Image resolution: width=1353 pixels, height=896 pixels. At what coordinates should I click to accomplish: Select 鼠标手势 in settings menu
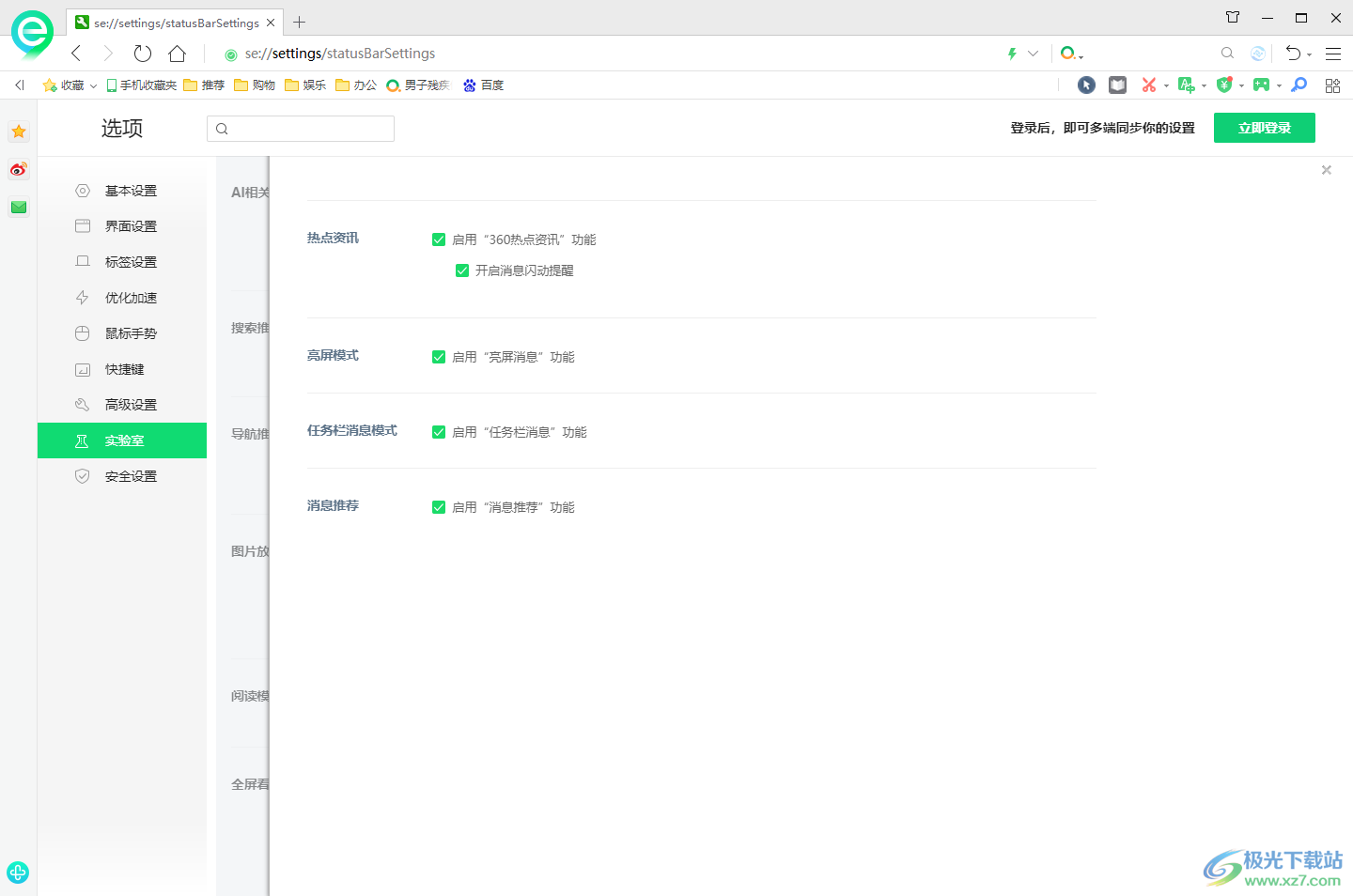(x=122, y=333)
